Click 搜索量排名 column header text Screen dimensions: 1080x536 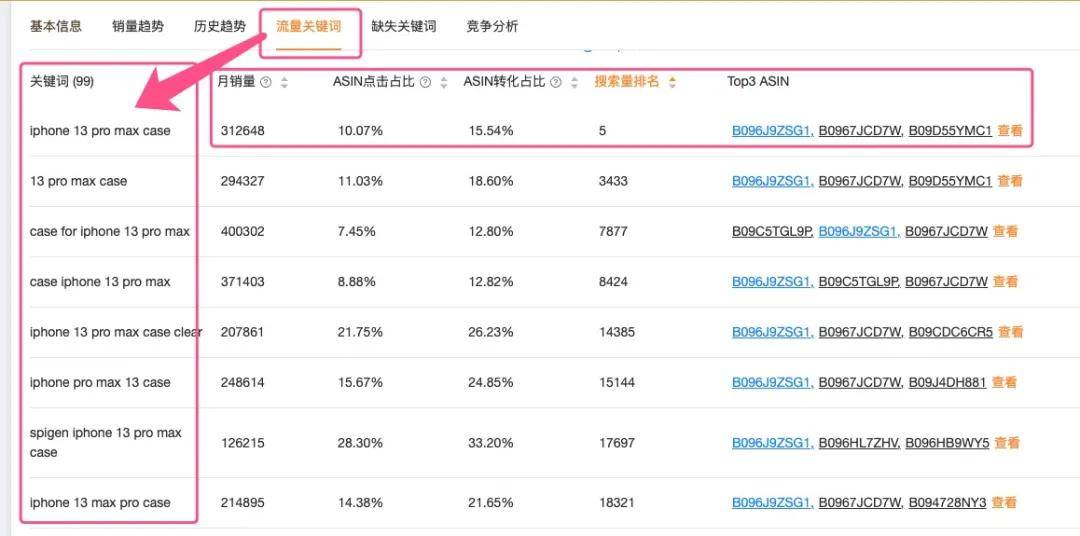tap(627, 82)
